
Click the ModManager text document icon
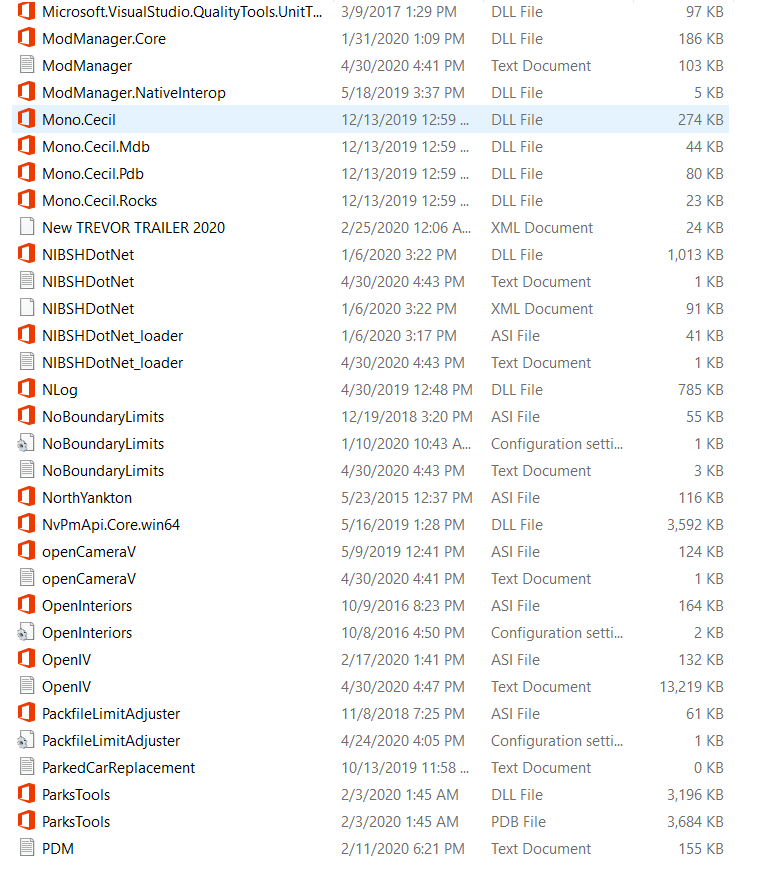tap(26, 65)
